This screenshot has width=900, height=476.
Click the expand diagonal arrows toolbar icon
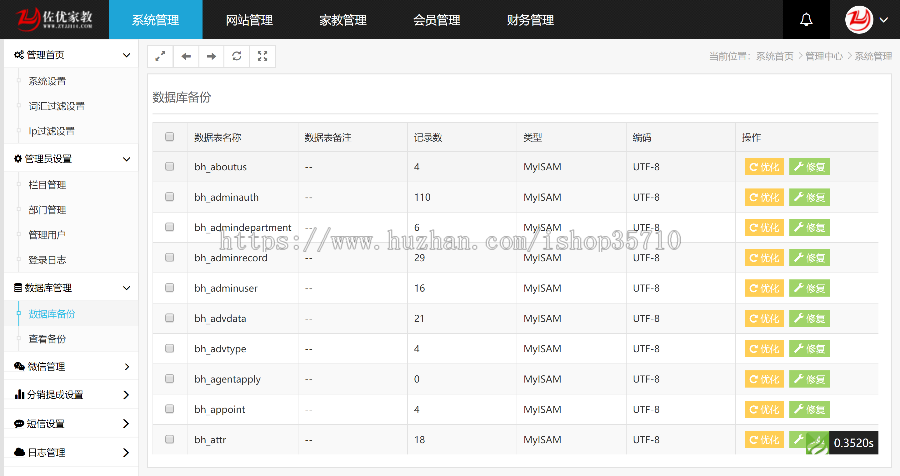[160, 56]
